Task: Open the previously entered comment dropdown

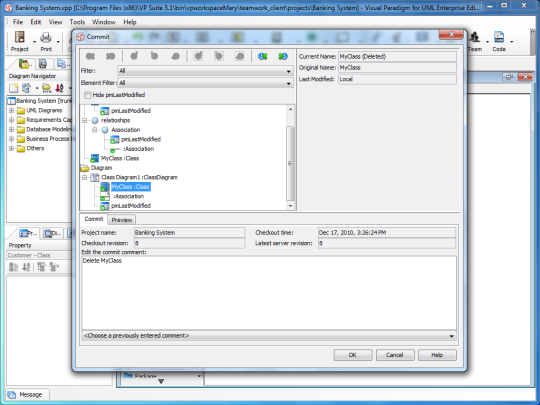Action: [x=269, y=335]
